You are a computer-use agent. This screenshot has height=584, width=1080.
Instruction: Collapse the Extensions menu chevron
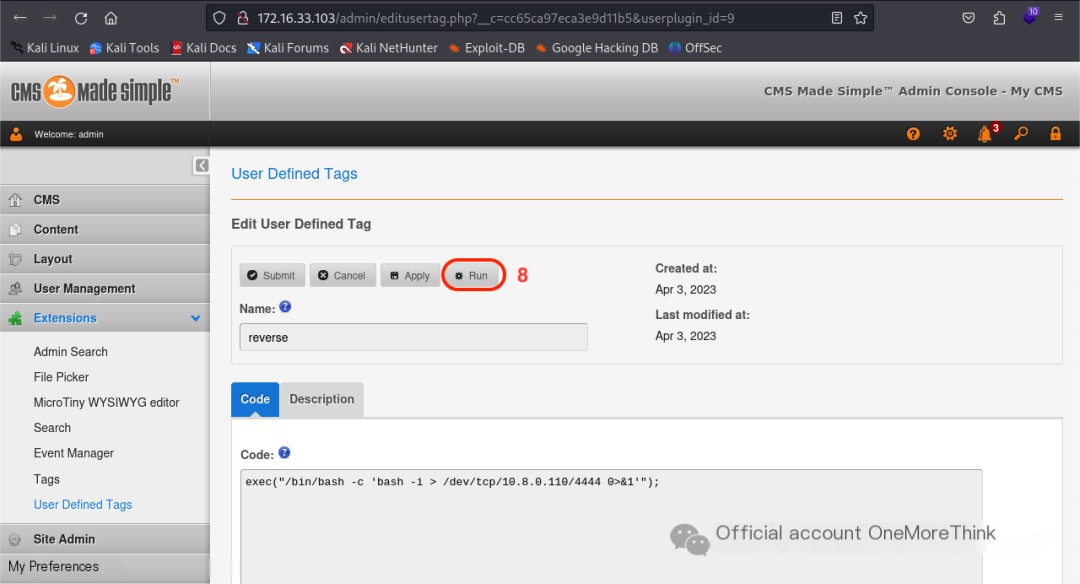196,318
